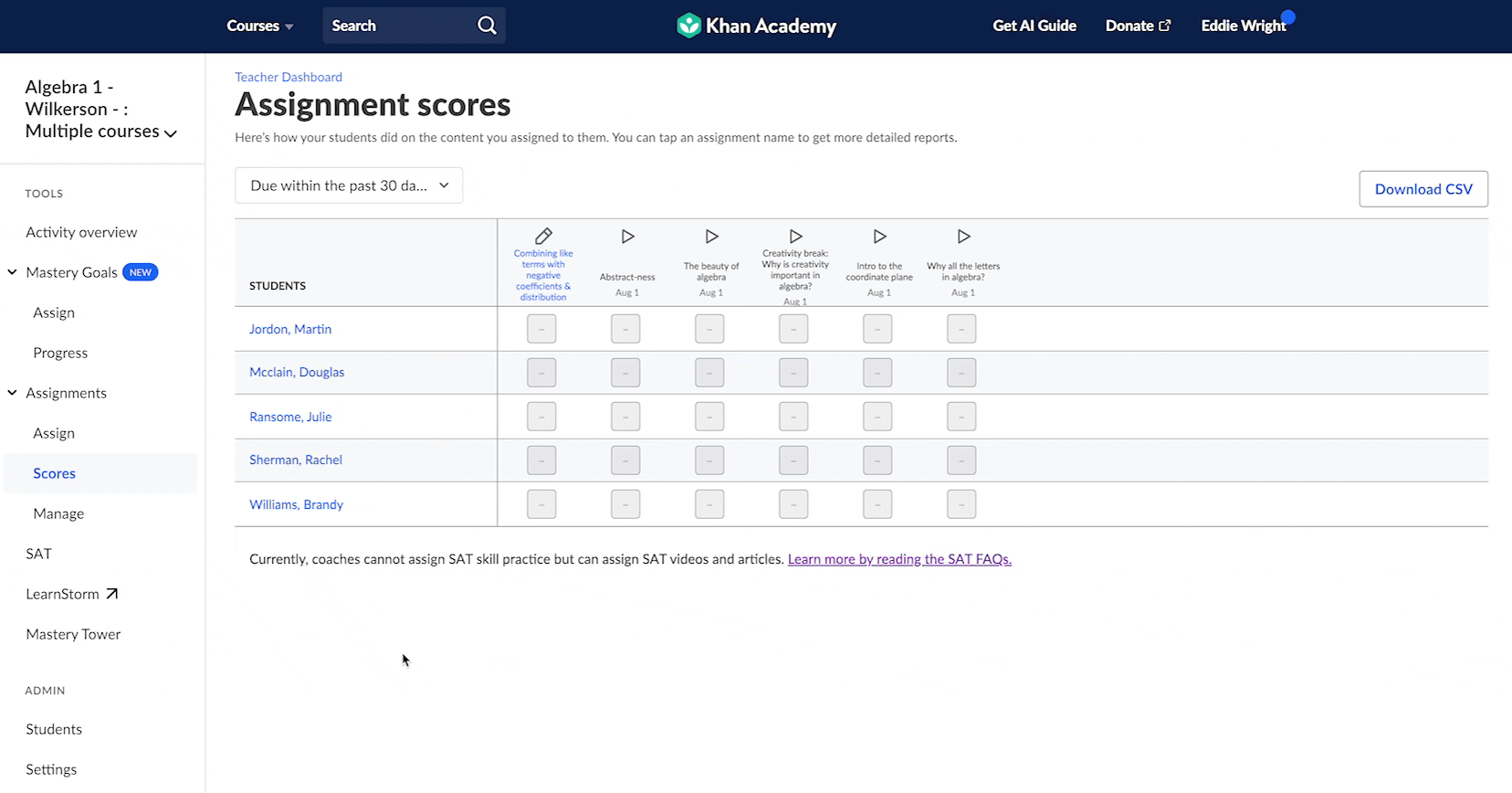Open Mcclain, Douglas's Abstract-ness score cell
This screenshot has height=793, width=1512.
(625, 372)
